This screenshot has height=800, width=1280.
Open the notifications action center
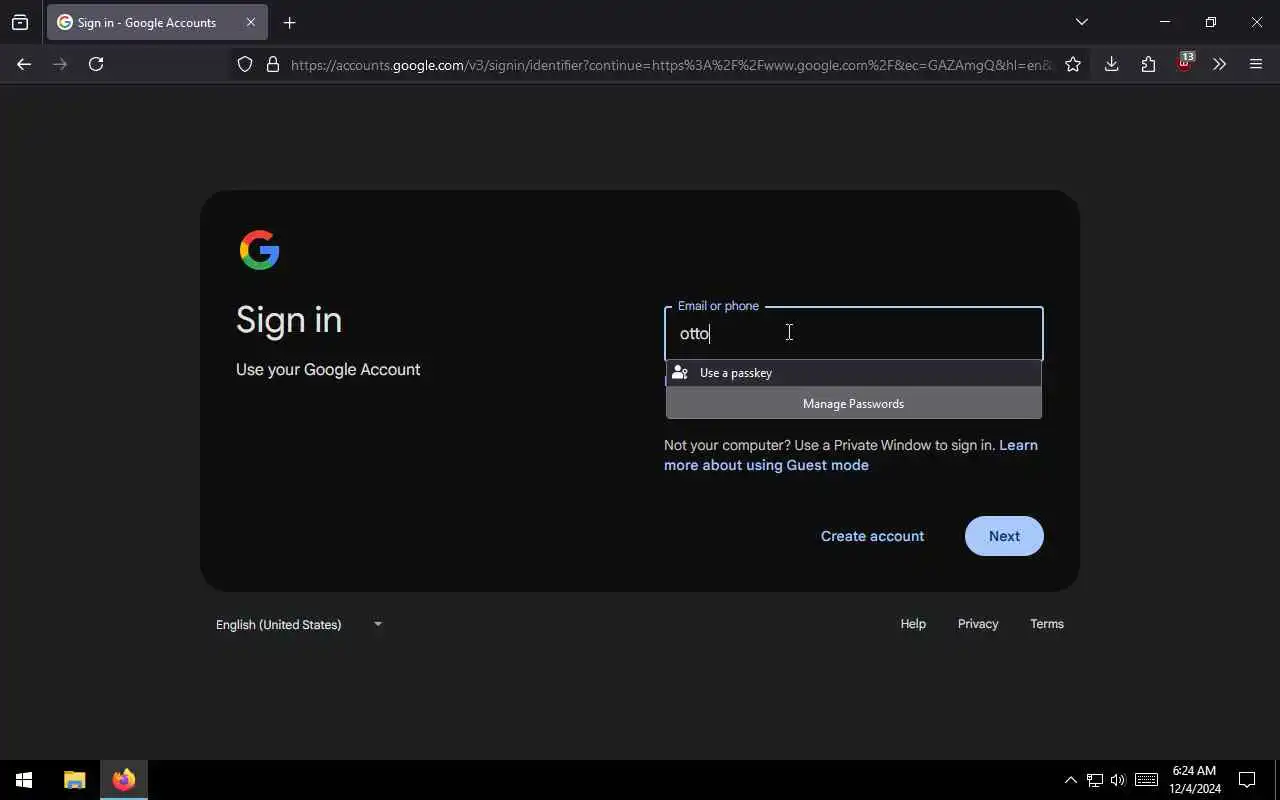(1247, 780)
